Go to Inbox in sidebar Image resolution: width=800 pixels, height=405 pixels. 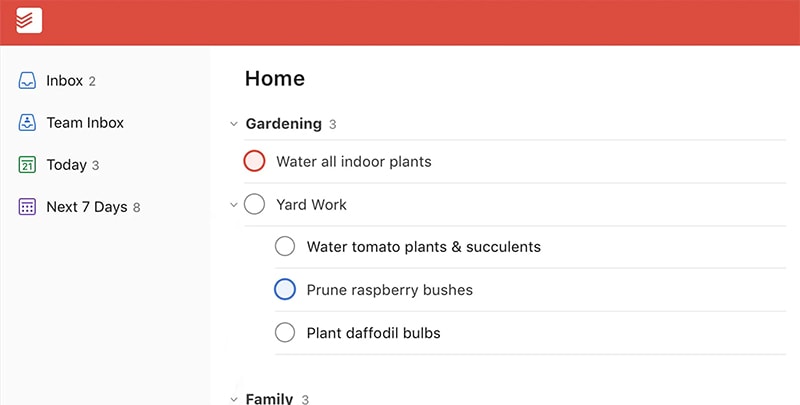(x=64, y=81)
